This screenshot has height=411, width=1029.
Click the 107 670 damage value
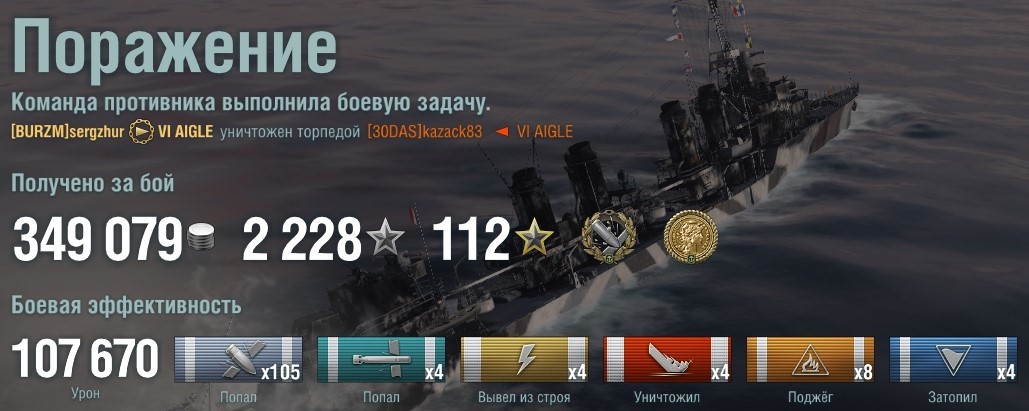coord(85,360)
